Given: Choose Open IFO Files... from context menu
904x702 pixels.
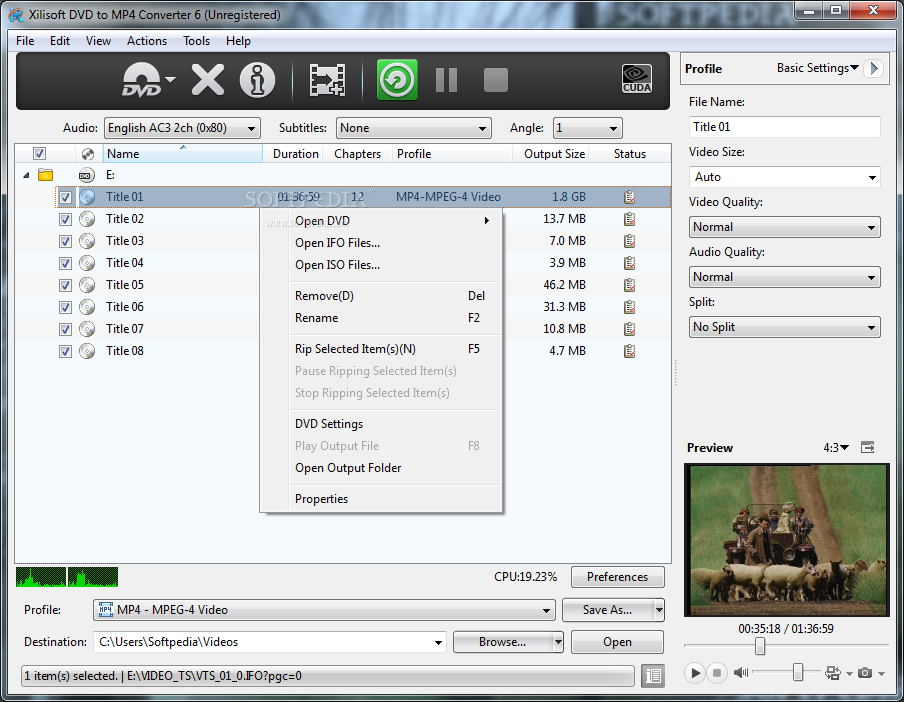Looking at the screenshot, I should pyautogui.click(x=382, y=243).
